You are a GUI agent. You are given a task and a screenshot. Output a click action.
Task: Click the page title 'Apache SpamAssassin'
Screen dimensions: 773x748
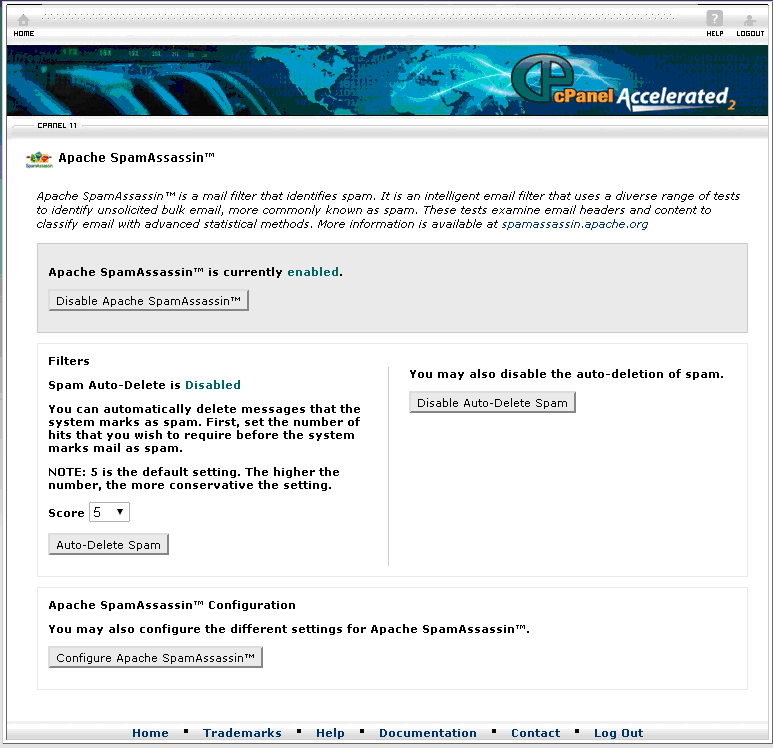(136, 158)
